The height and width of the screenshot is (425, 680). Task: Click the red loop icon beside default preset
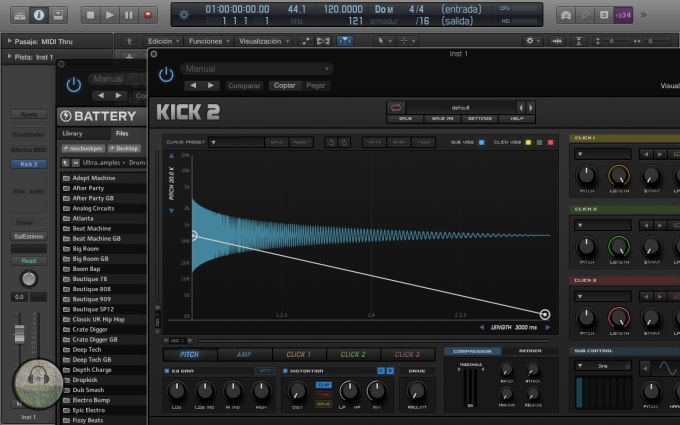396,107
